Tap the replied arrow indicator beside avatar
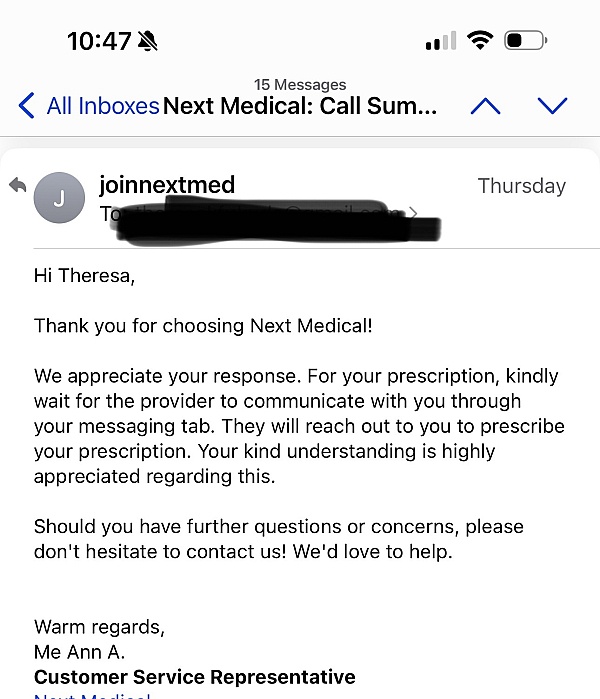The width and height of the screenshot is (600, 699). 17,185
